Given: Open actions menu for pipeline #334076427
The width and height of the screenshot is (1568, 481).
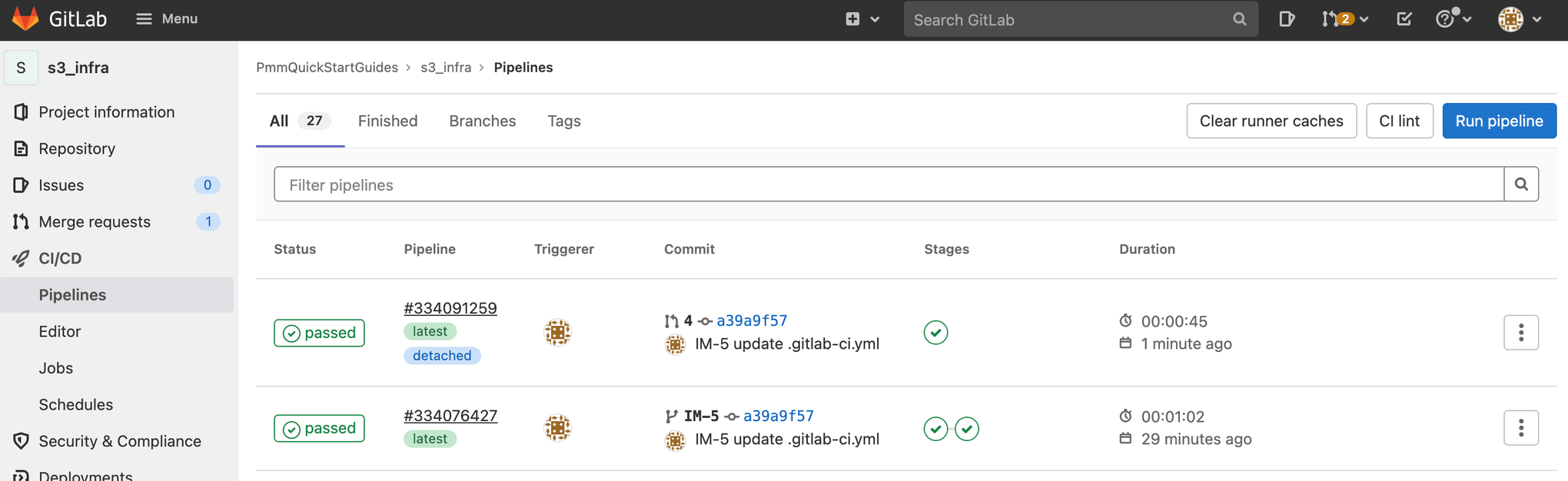Looking at the screenshot, I should click(1520, 428).
